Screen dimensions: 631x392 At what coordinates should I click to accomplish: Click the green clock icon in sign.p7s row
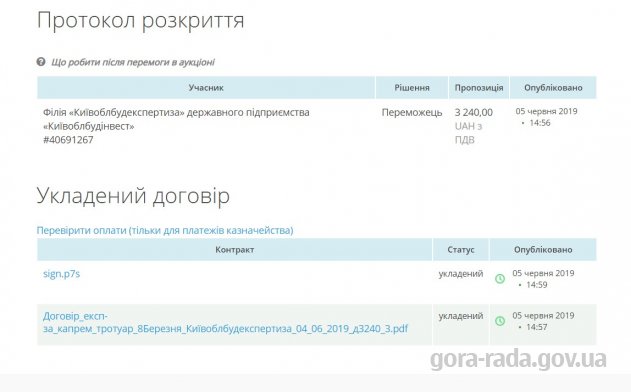500,279
